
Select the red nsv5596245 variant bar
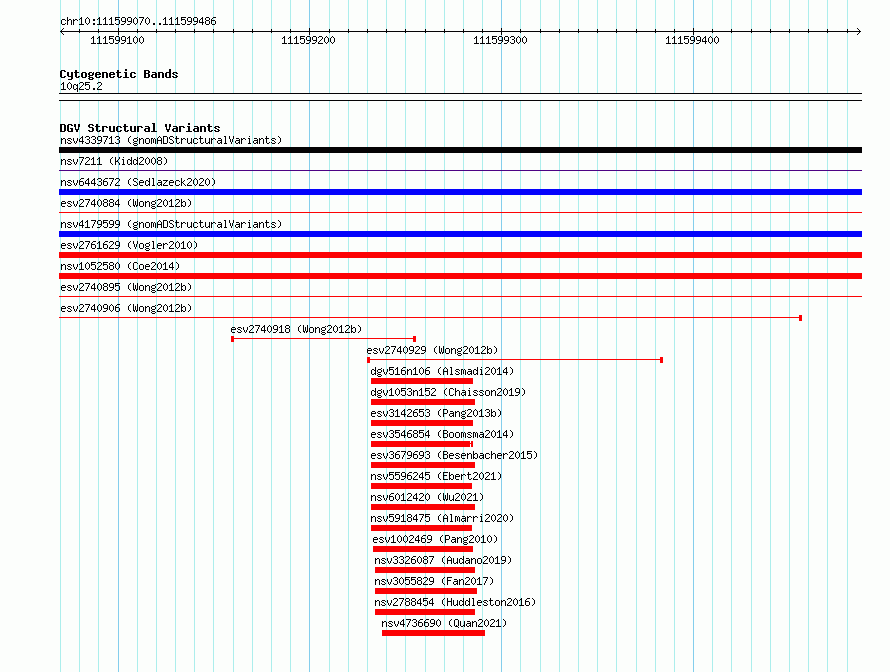pos(421,486)
